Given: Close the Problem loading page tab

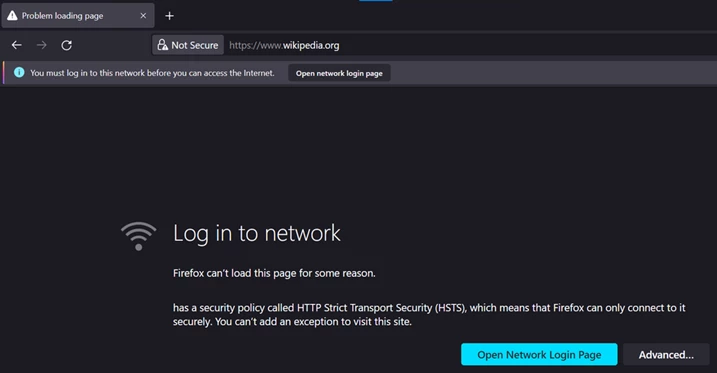Looking at the screenshot, I should click(143, 16).
